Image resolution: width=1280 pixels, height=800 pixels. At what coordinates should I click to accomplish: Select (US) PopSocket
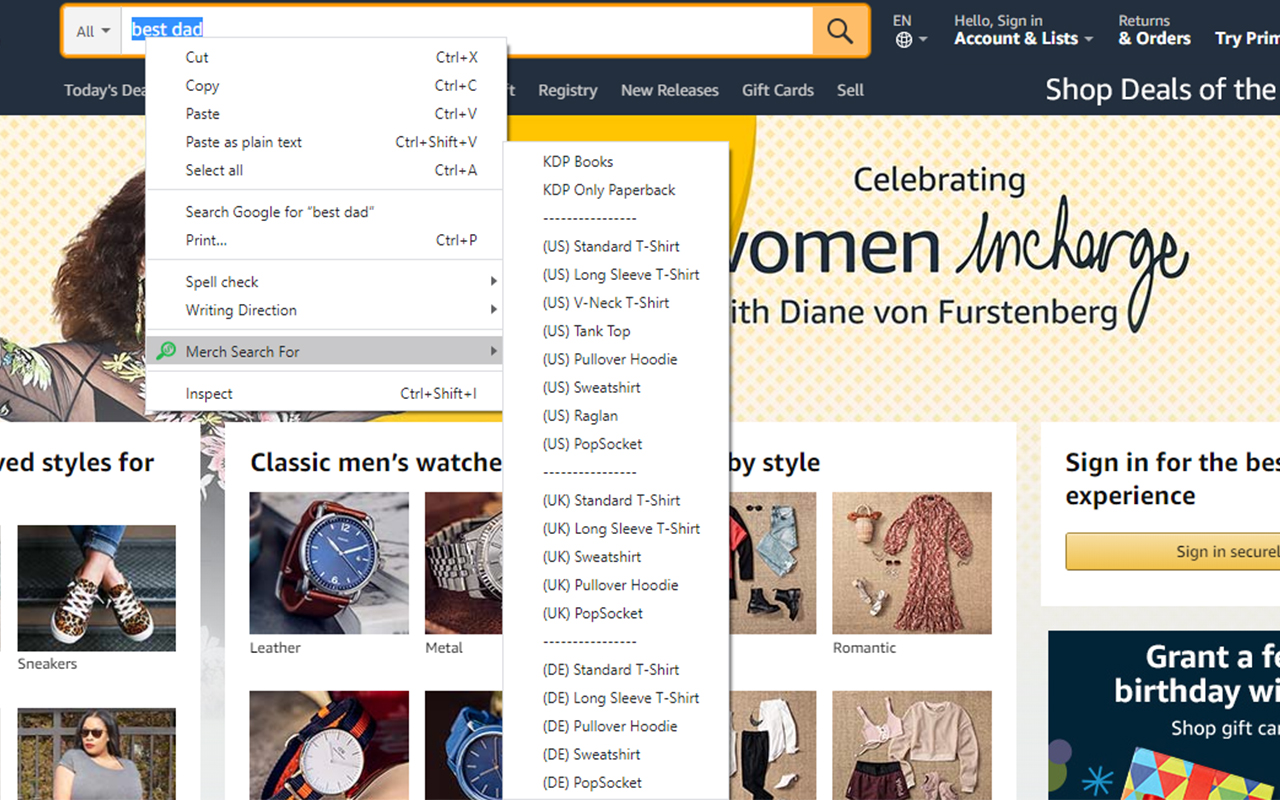coord(616,444)
